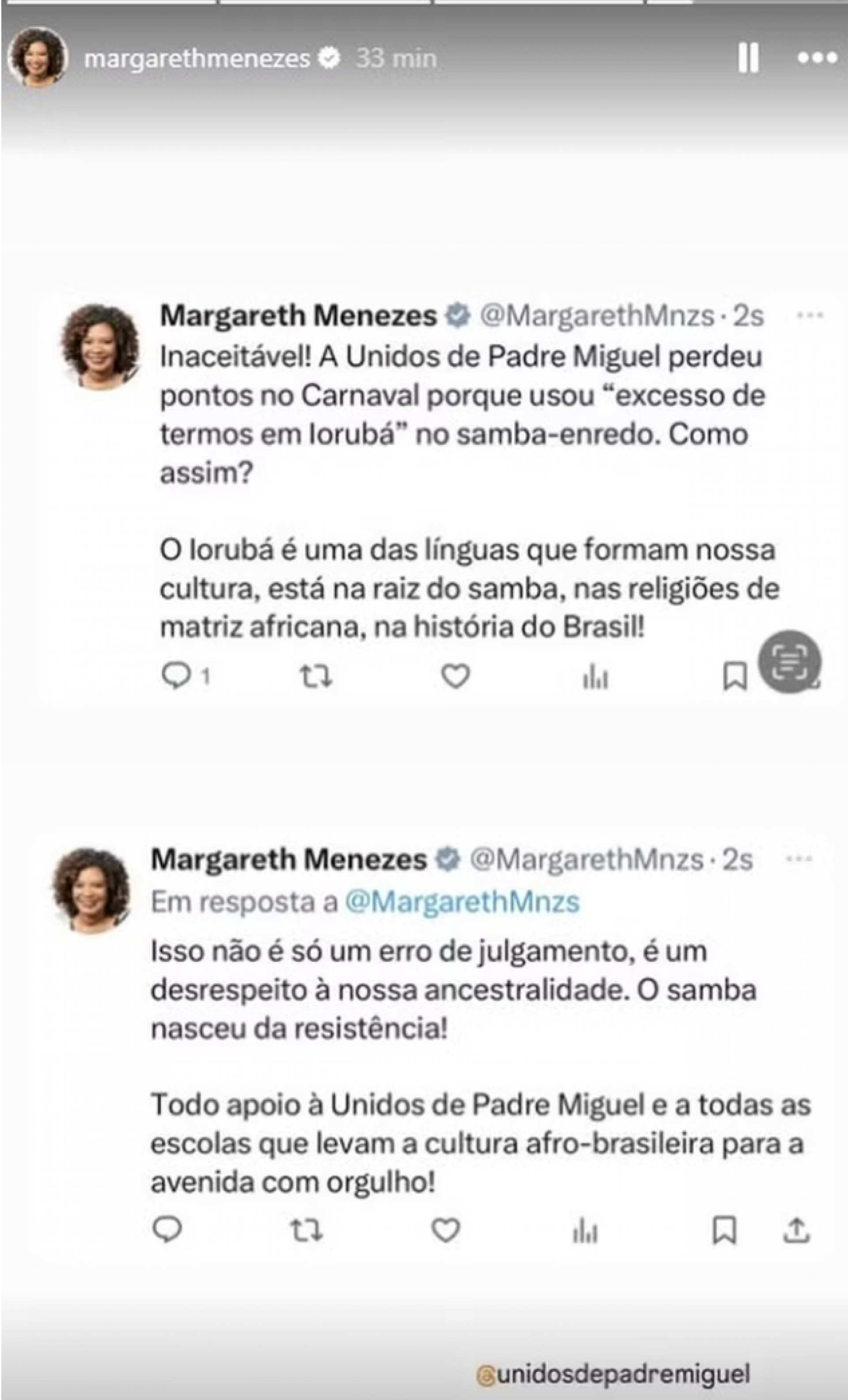Open more options on the second tweet
Viewport: 848px width, 1400px height.
799,859
